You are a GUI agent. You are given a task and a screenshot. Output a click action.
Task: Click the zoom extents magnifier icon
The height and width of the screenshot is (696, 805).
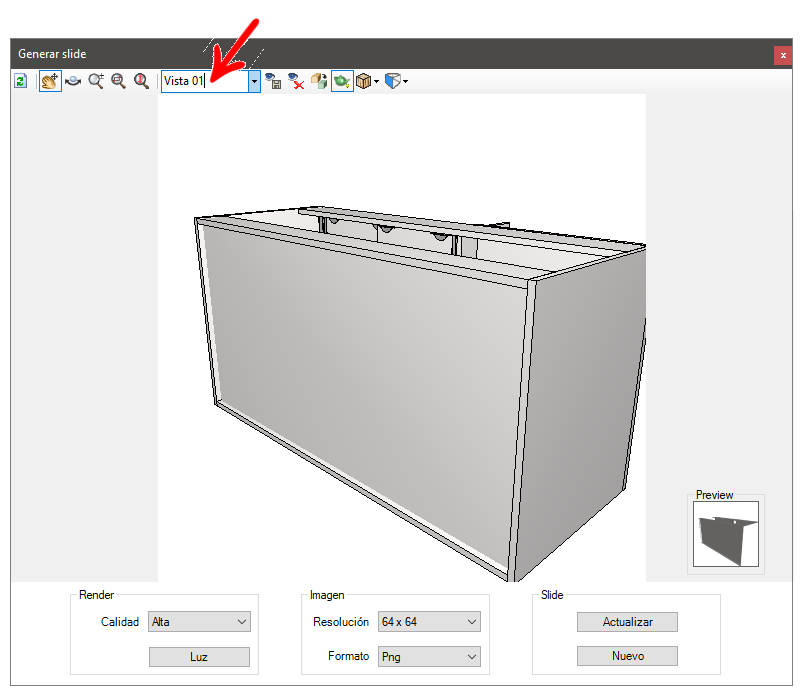[x=141, y=82]
